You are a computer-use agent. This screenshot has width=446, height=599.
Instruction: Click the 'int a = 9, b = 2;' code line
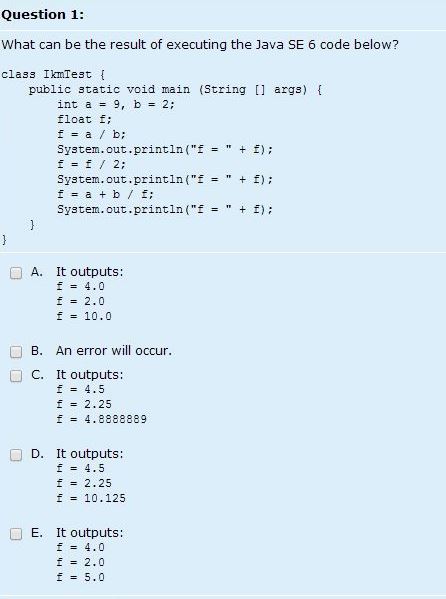pos(116,104)
